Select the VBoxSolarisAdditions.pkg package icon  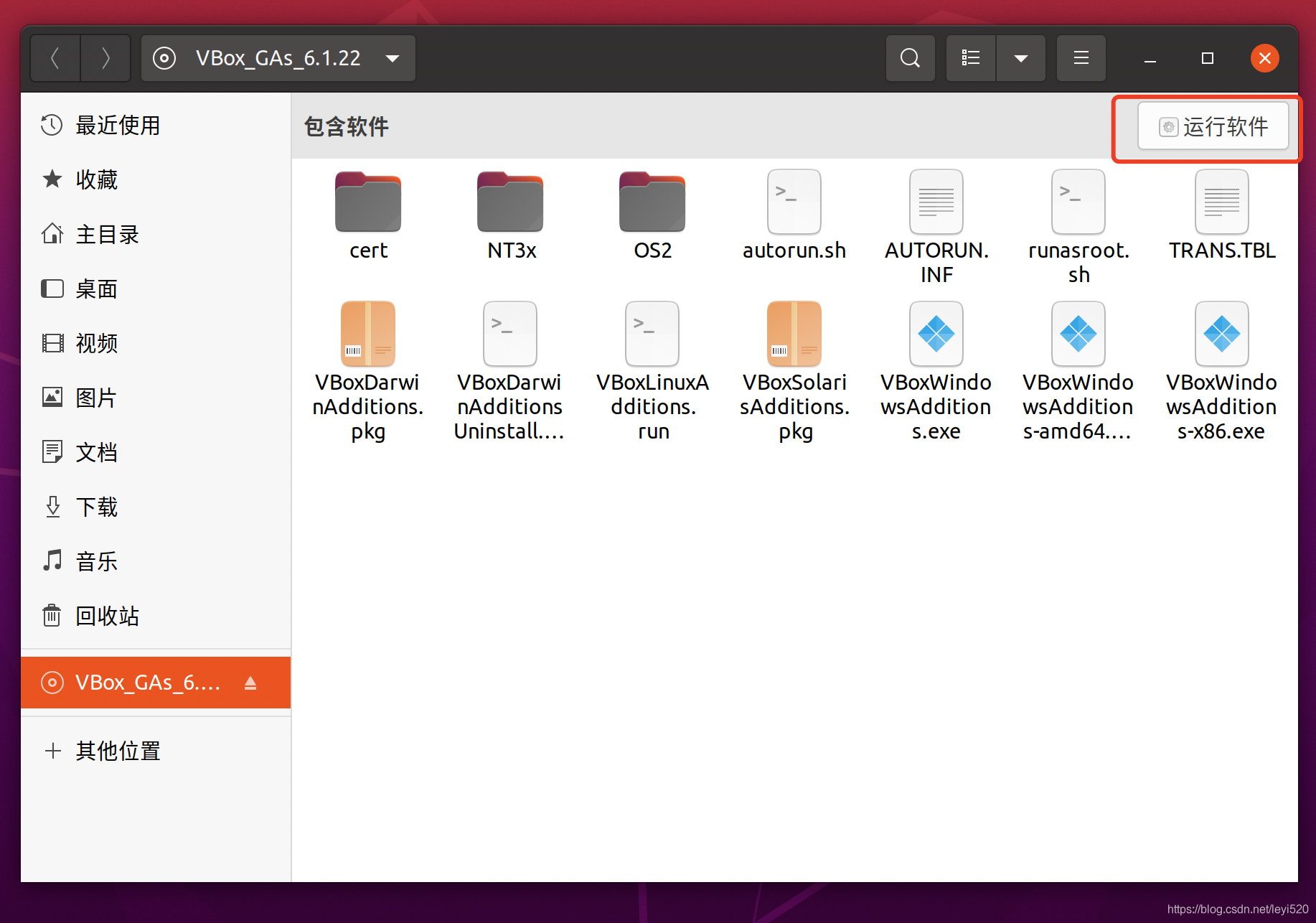(794, 334)
